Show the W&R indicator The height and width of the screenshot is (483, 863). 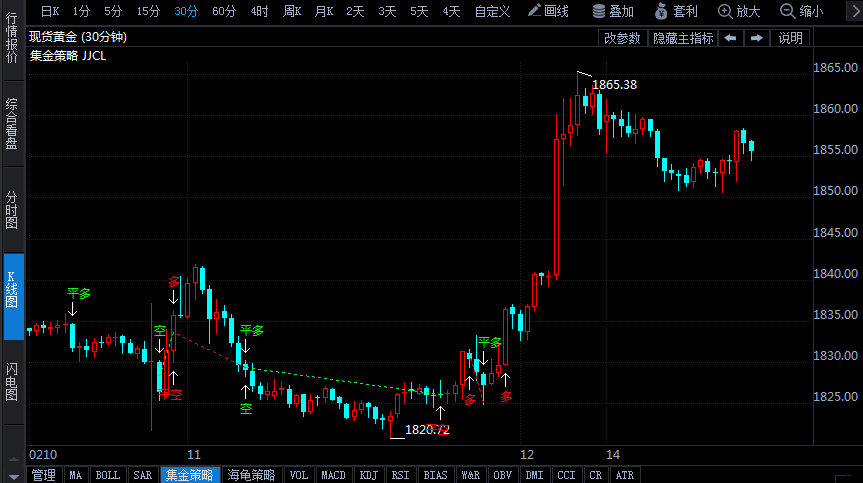pos(471,475)
